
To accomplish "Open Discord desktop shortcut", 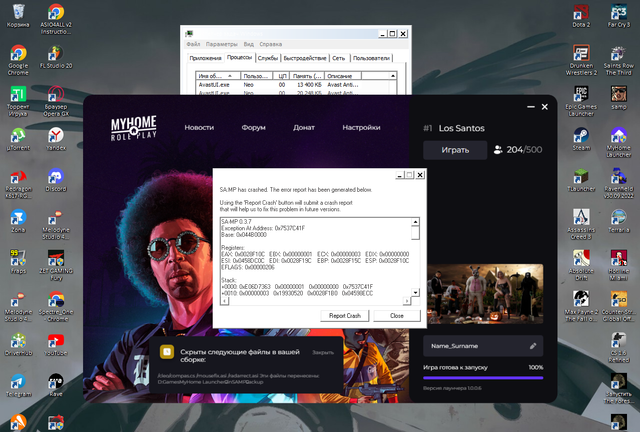I will (x=56, y=180).
